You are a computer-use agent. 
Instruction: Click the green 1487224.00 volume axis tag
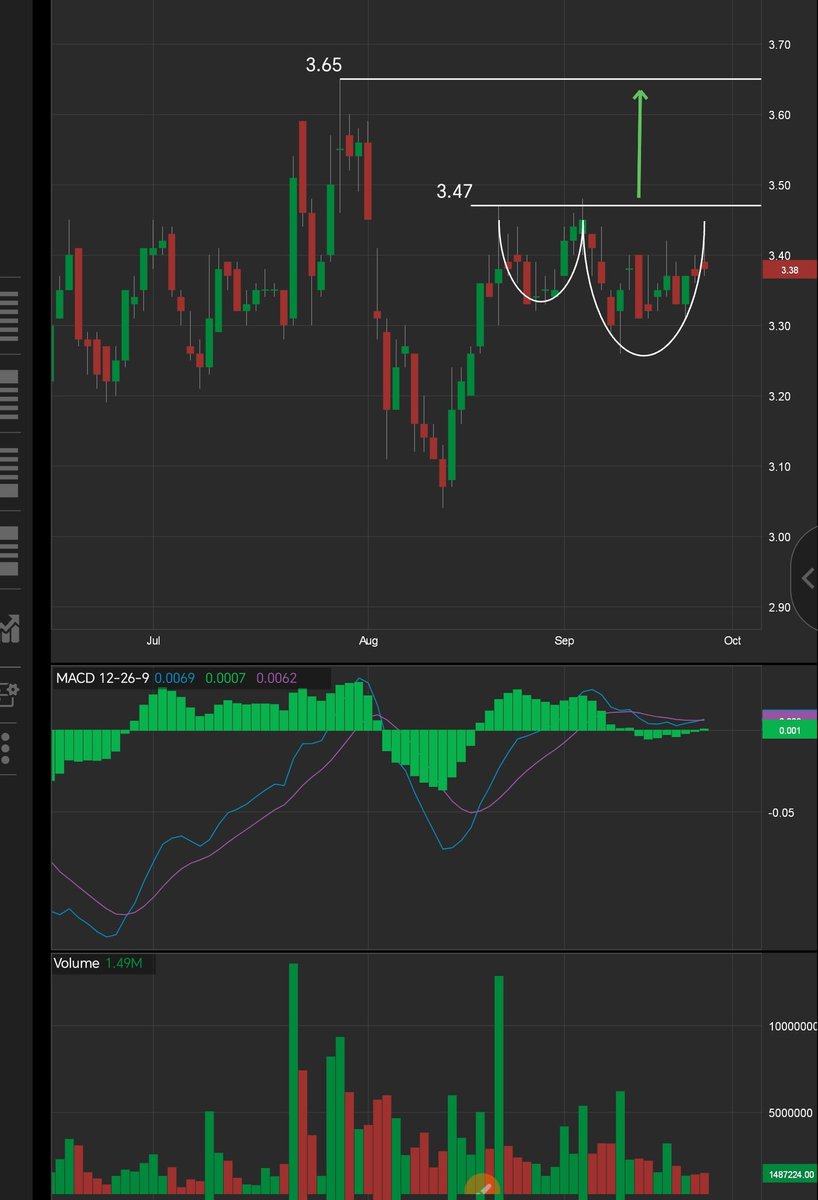pyautogui.click(x=789, y=1174)
